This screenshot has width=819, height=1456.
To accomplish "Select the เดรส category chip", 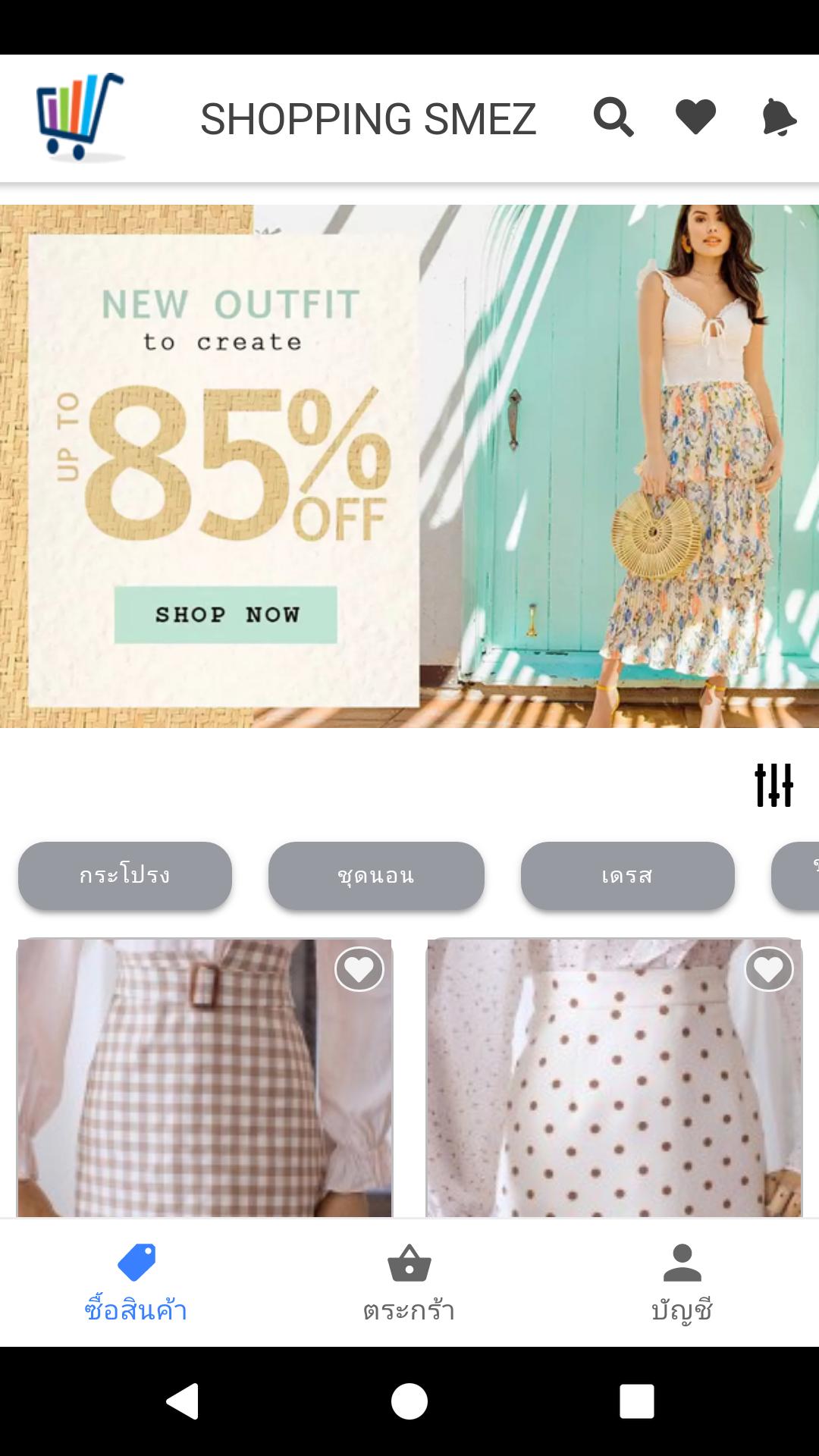I will point(628,876).
